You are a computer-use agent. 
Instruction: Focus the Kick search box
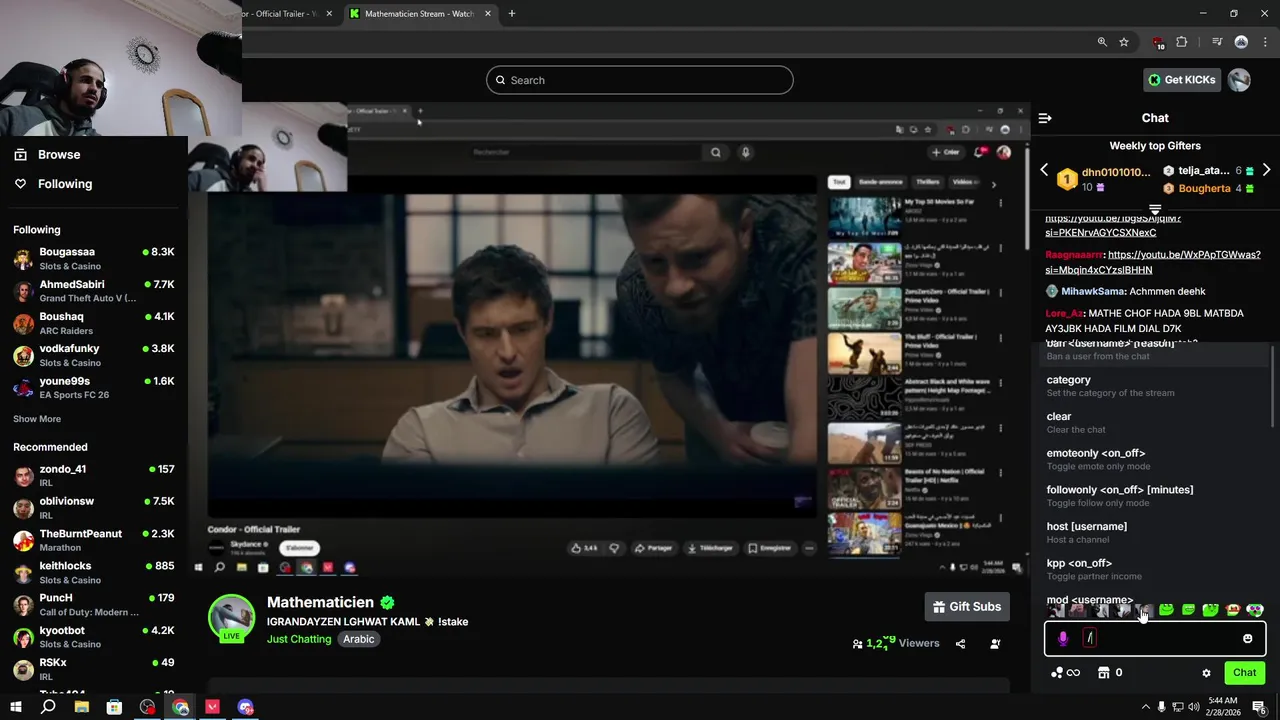coord(640,80)
